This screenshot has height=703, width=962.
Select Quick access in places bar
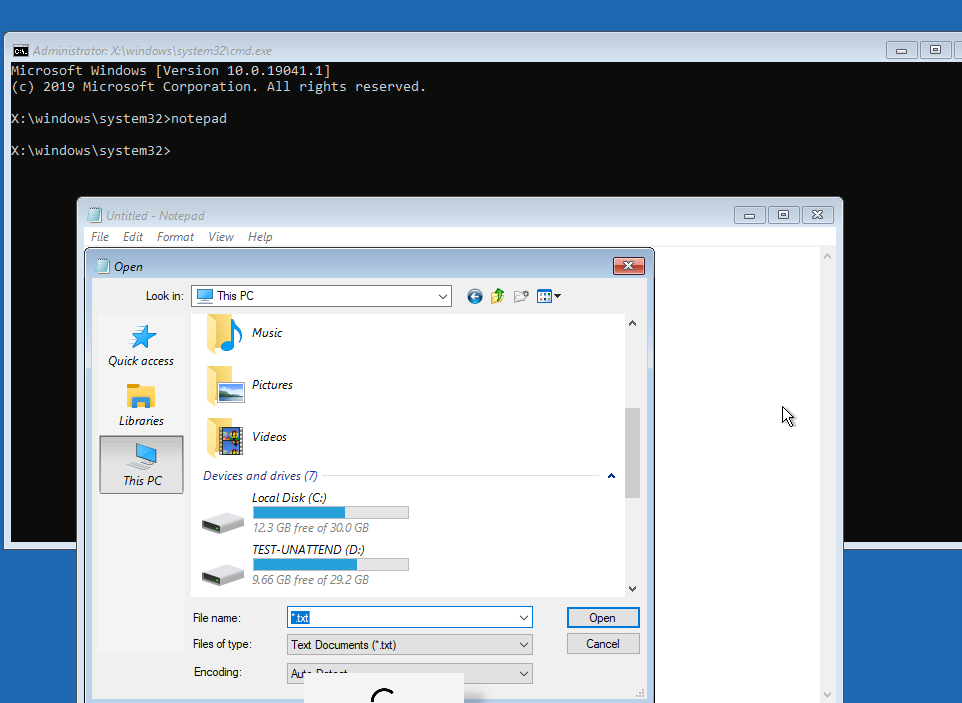click(x=141, y=345)
